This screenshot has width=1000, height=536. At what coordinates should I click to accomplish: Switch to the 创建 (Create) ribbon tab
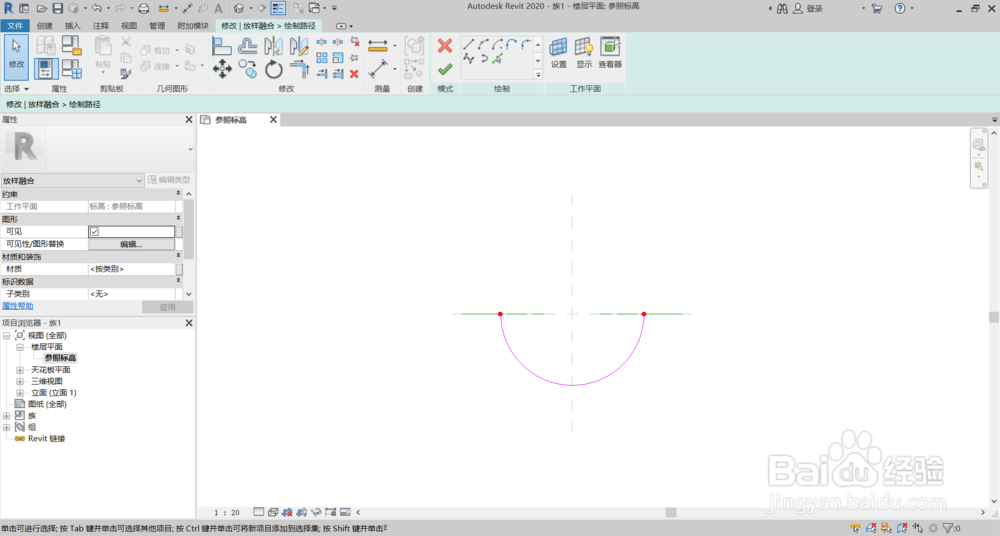(x=45, y=26)
